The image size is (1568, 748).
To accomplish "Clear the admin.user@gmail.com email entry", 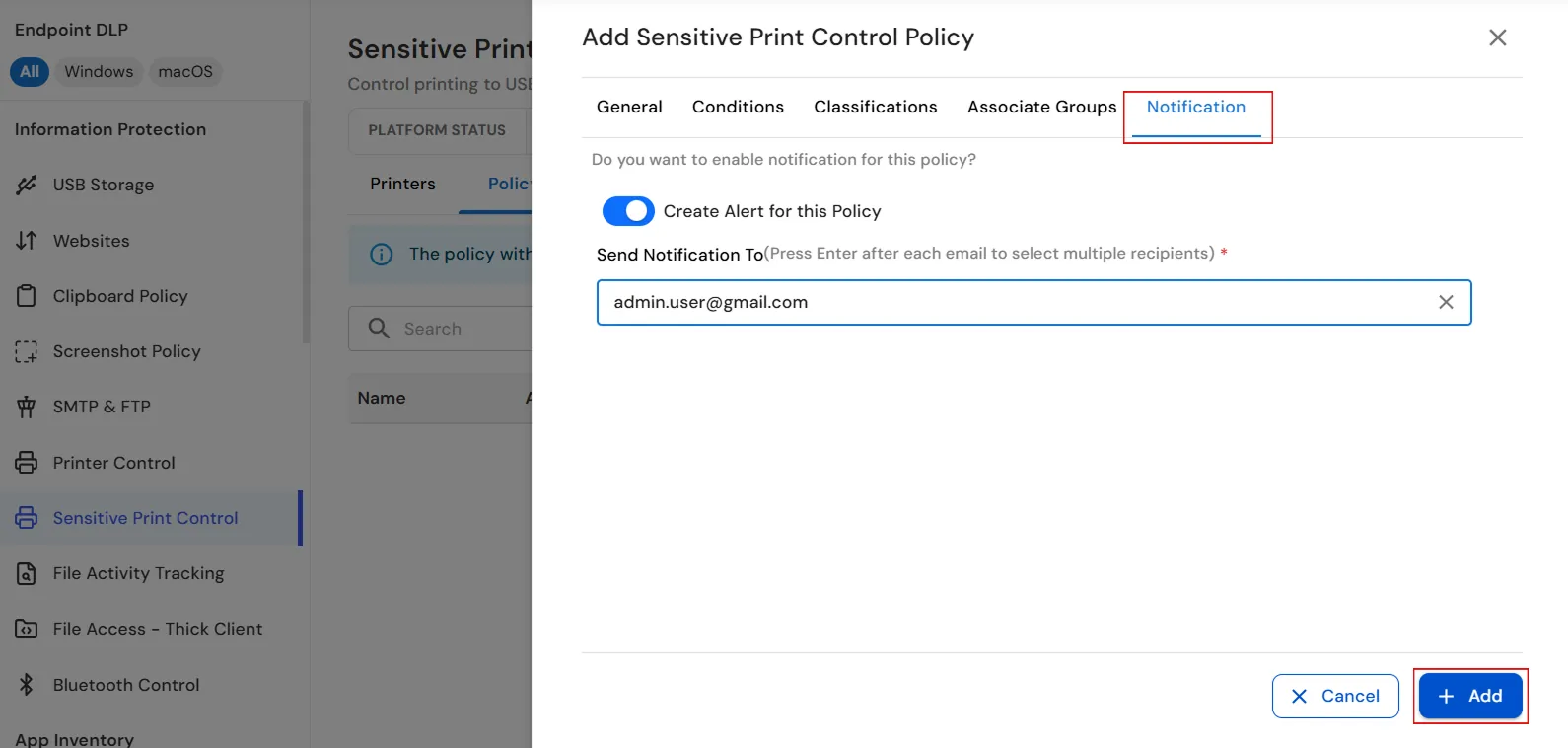I will [1446, 302].
